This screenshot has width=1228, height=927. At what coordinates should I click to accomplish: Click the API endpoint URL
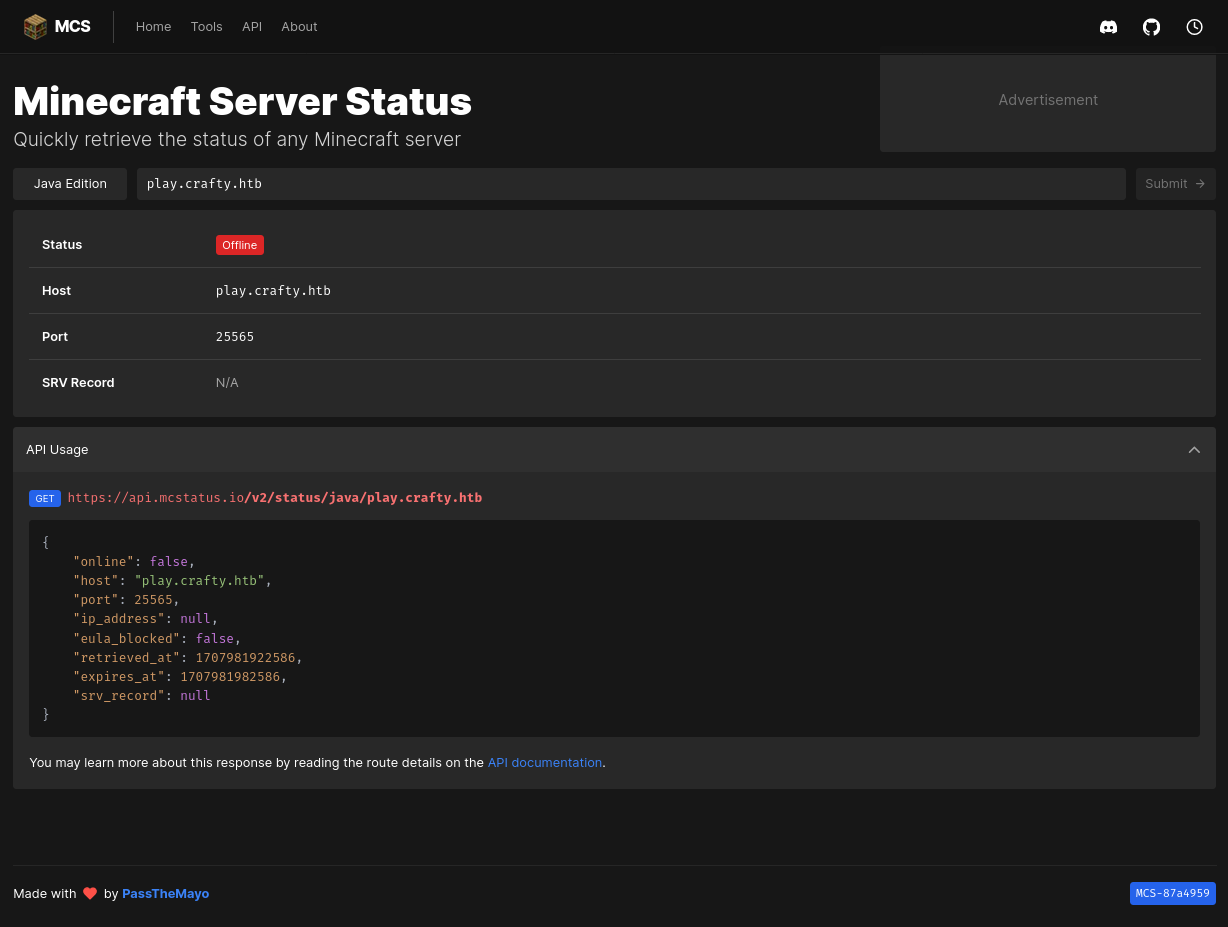tap(275, 498)
